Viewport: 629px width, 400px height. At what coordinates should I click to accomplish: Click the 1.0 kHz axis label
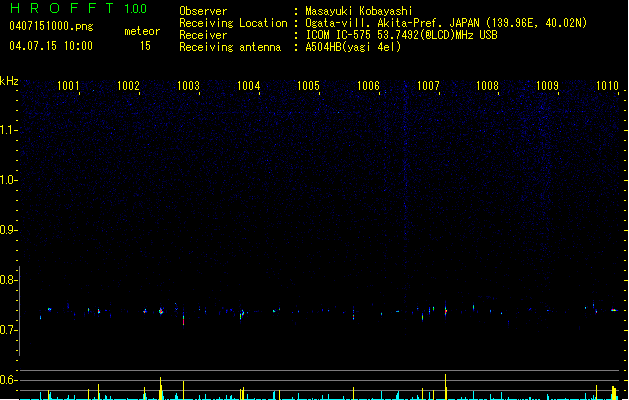coord(8,180)
